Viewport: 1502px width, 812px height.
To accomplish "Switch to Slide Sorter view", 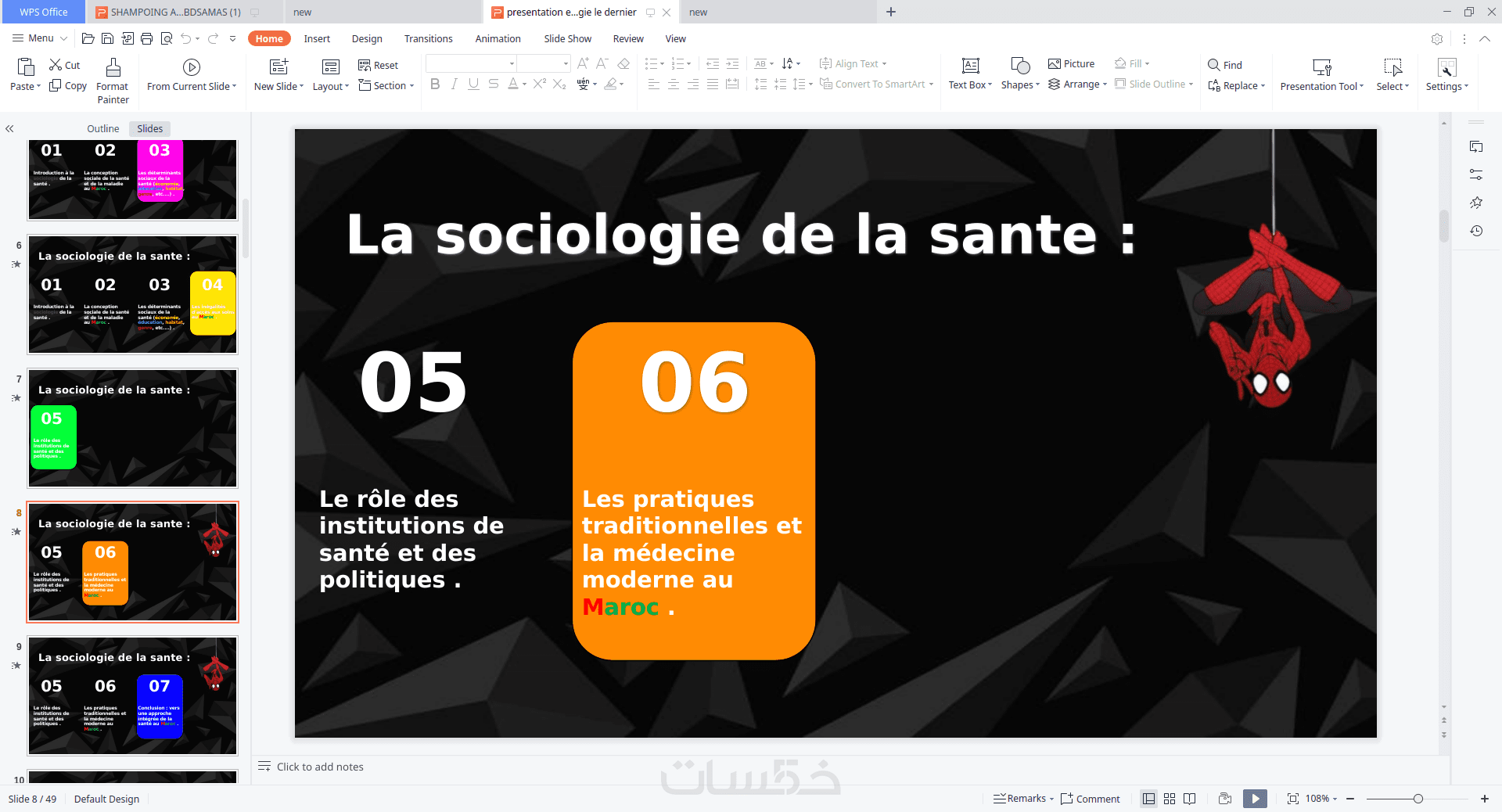I will pos(1170,799).
